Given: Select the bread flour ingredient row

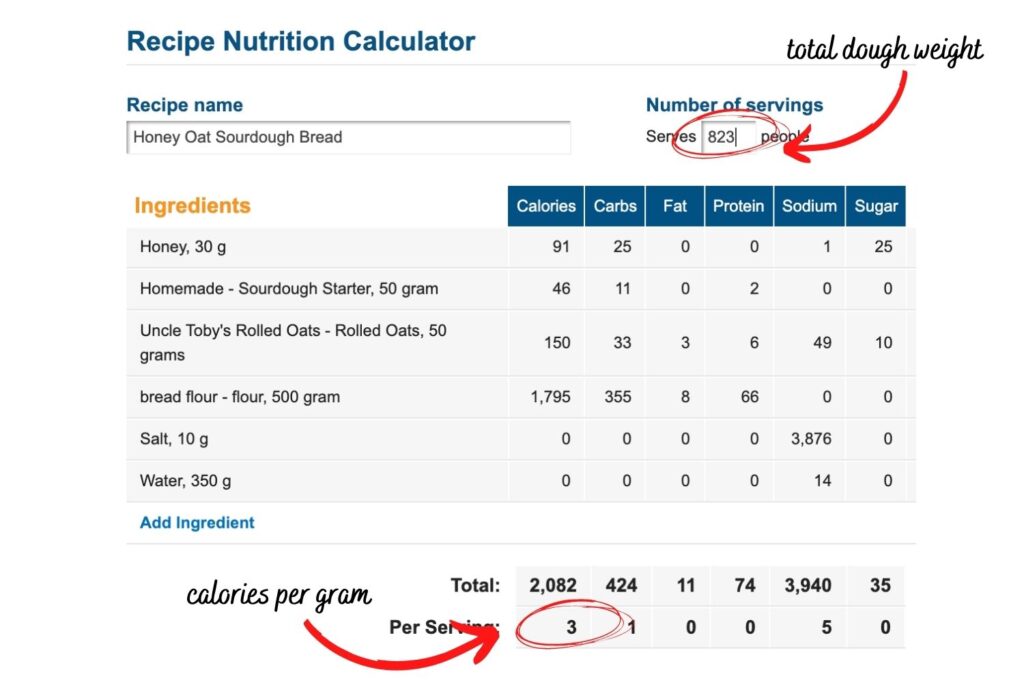Looking at the screenshot, I should 240,397.
